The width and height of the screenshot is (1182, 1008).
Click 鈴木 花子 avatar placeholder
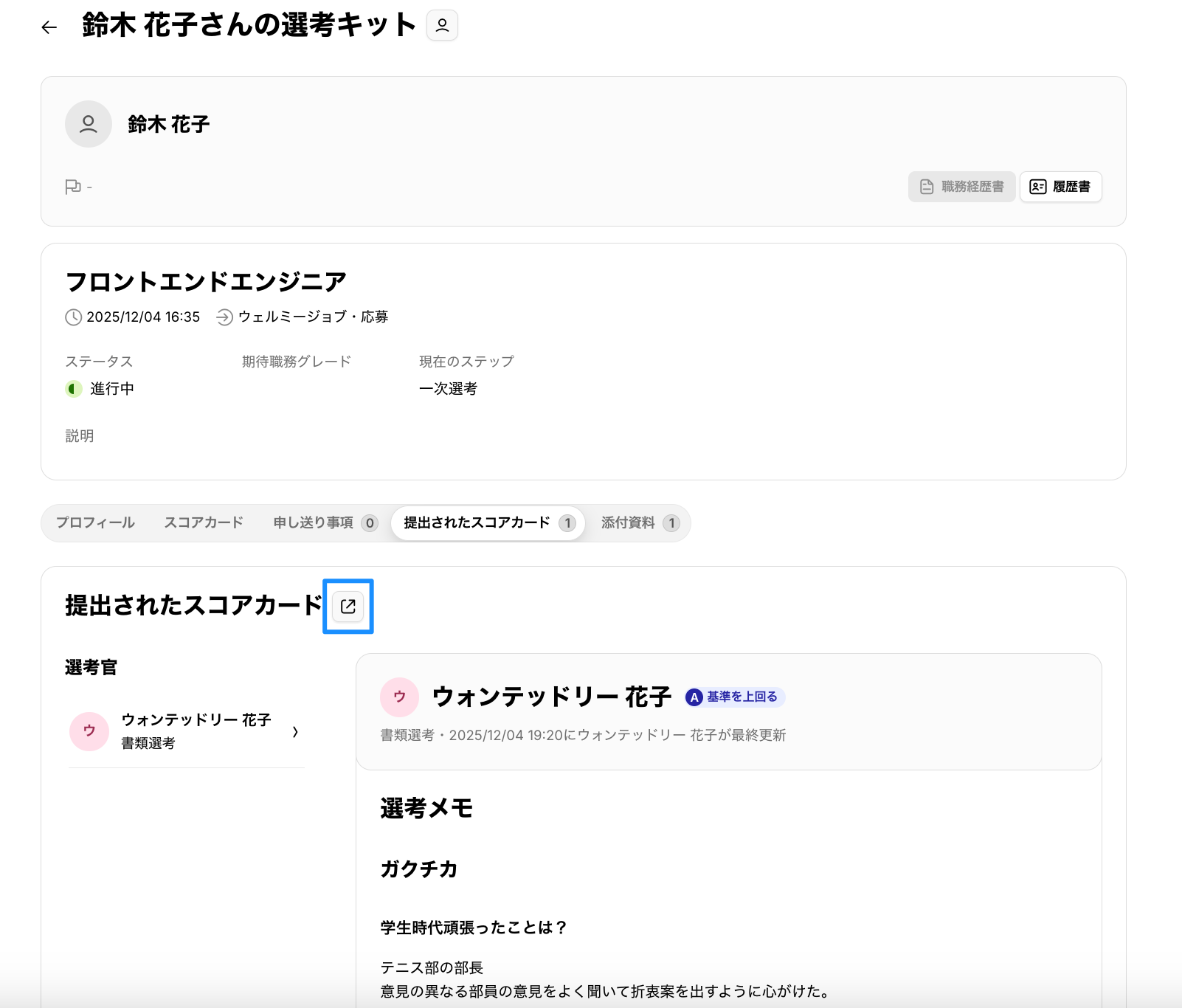[x=89, y=124]
